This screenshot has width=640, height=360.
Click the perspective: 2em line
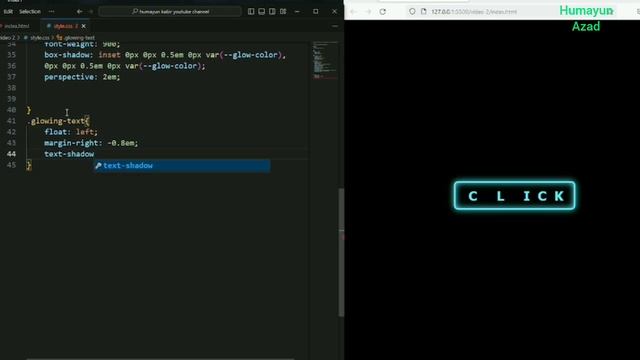click(x=82, y=77)
